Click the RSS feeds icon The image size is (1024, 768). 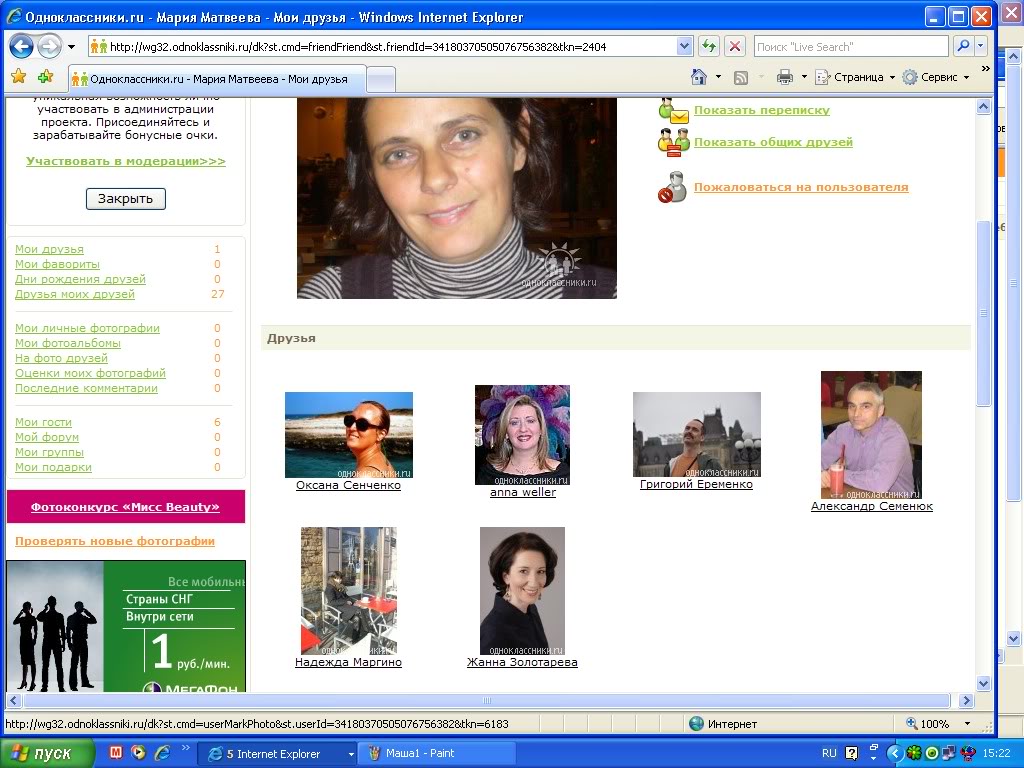tap(741, 77)
